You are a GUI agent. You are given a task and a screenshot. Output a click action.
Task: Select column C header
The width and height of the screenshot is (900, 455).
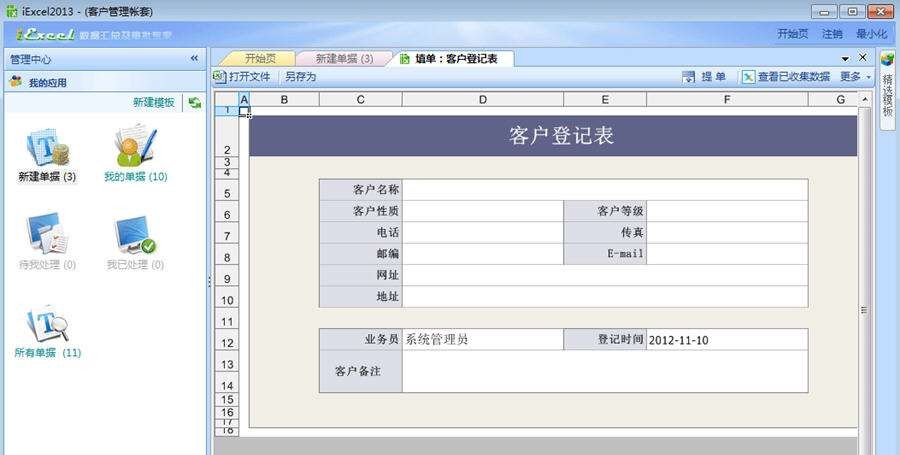(360, 99)
